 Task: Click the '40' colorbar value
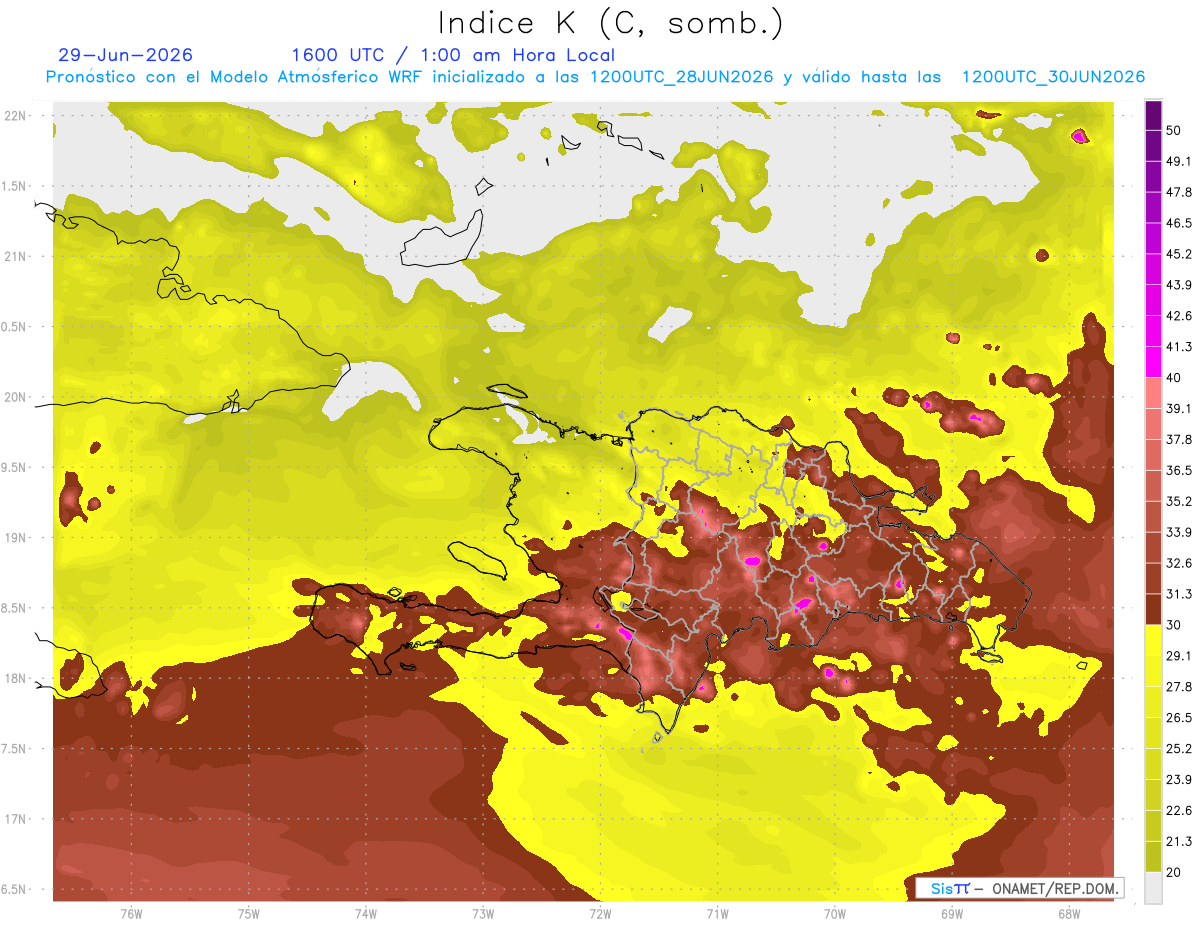click(x=1174, y=378)
